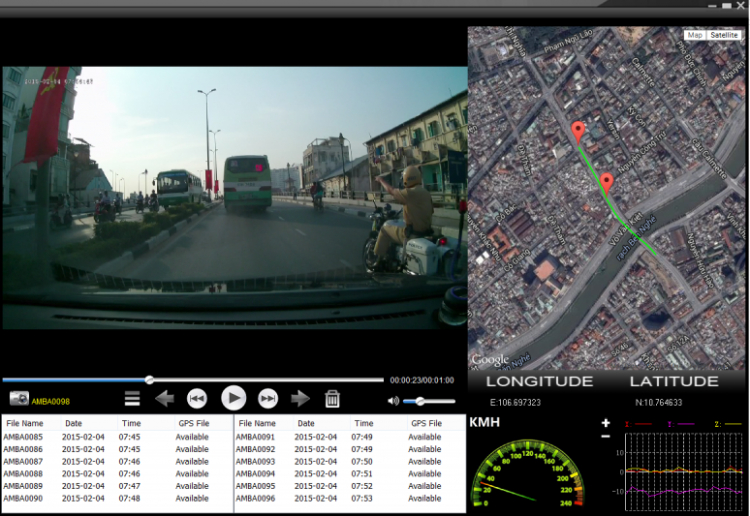Select the file AMBA0094 in list
The width and height of the screenshot is (750, 516).
tap(349, 473)
